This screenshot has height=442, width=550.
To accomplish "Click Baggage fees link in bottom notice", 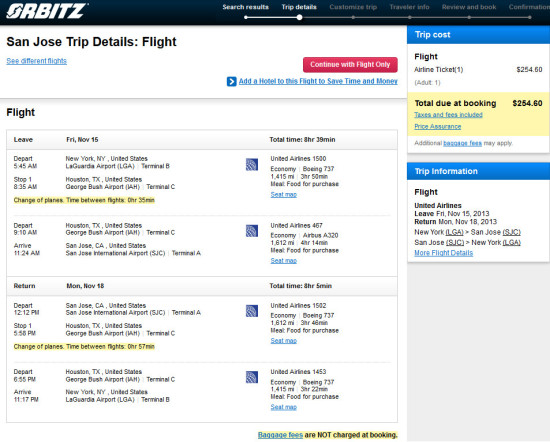I will (280, 435).
